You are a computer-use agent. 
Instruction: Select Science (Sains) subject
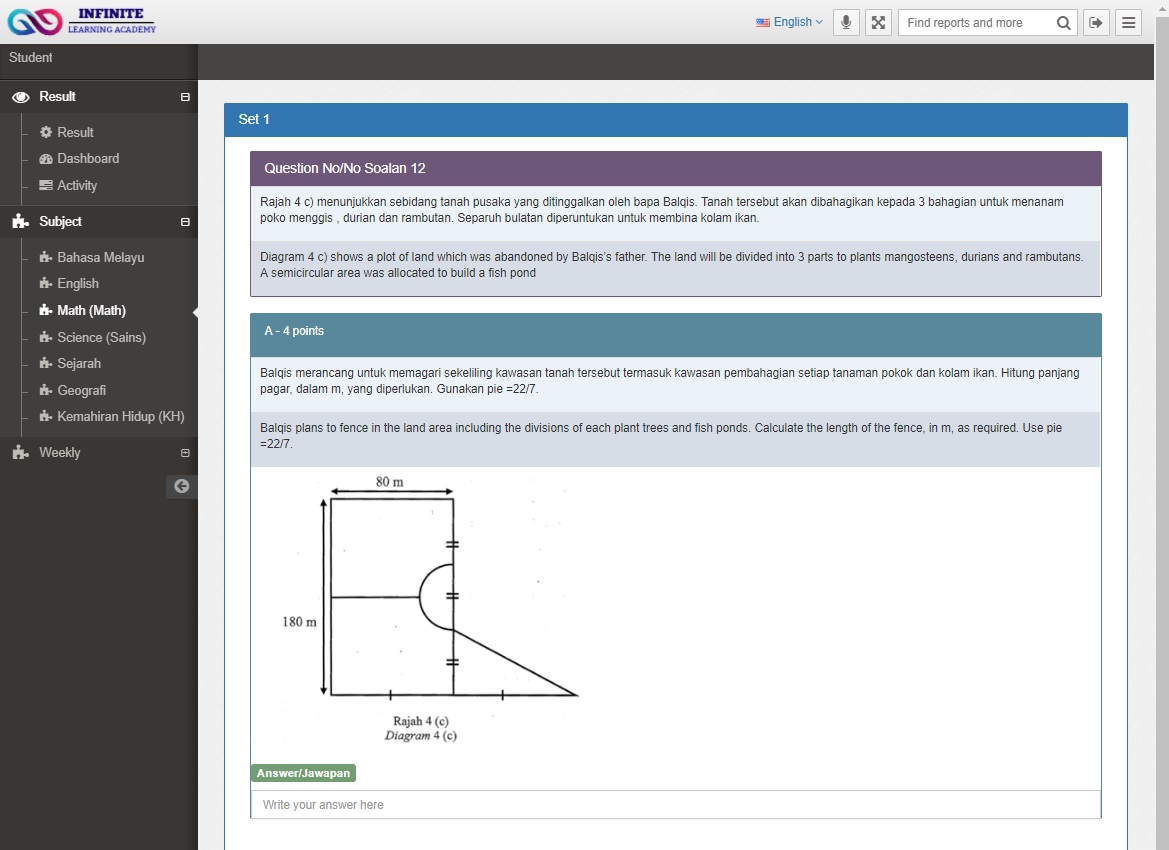tap(101, 337)
